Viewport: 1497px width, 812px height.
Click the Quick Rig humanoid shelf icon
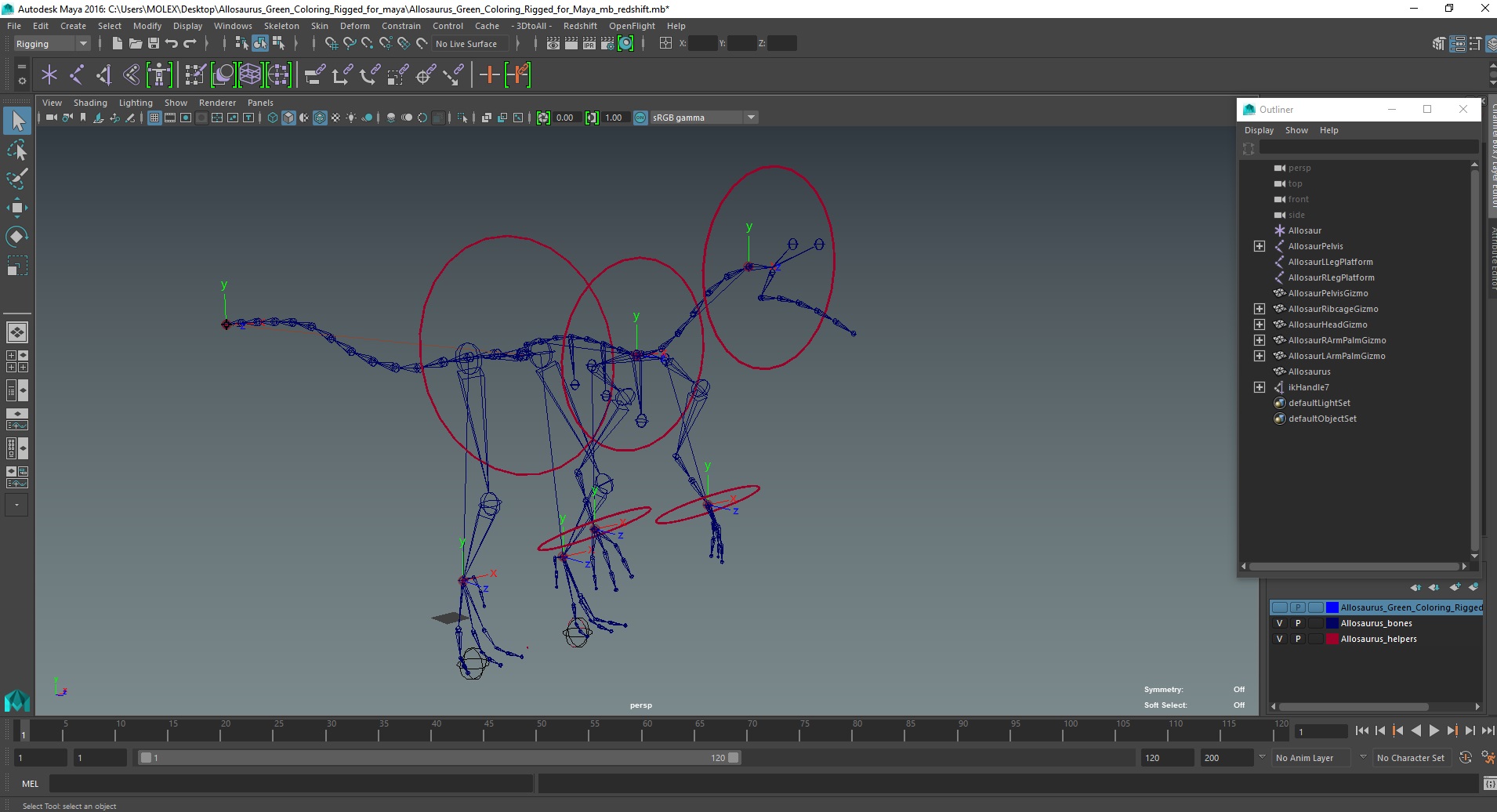159,74
